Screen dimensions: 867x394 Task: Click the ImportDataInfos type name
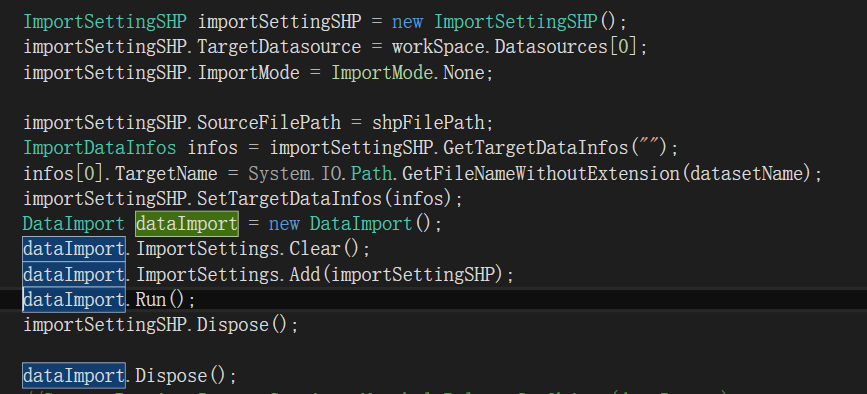100,148
